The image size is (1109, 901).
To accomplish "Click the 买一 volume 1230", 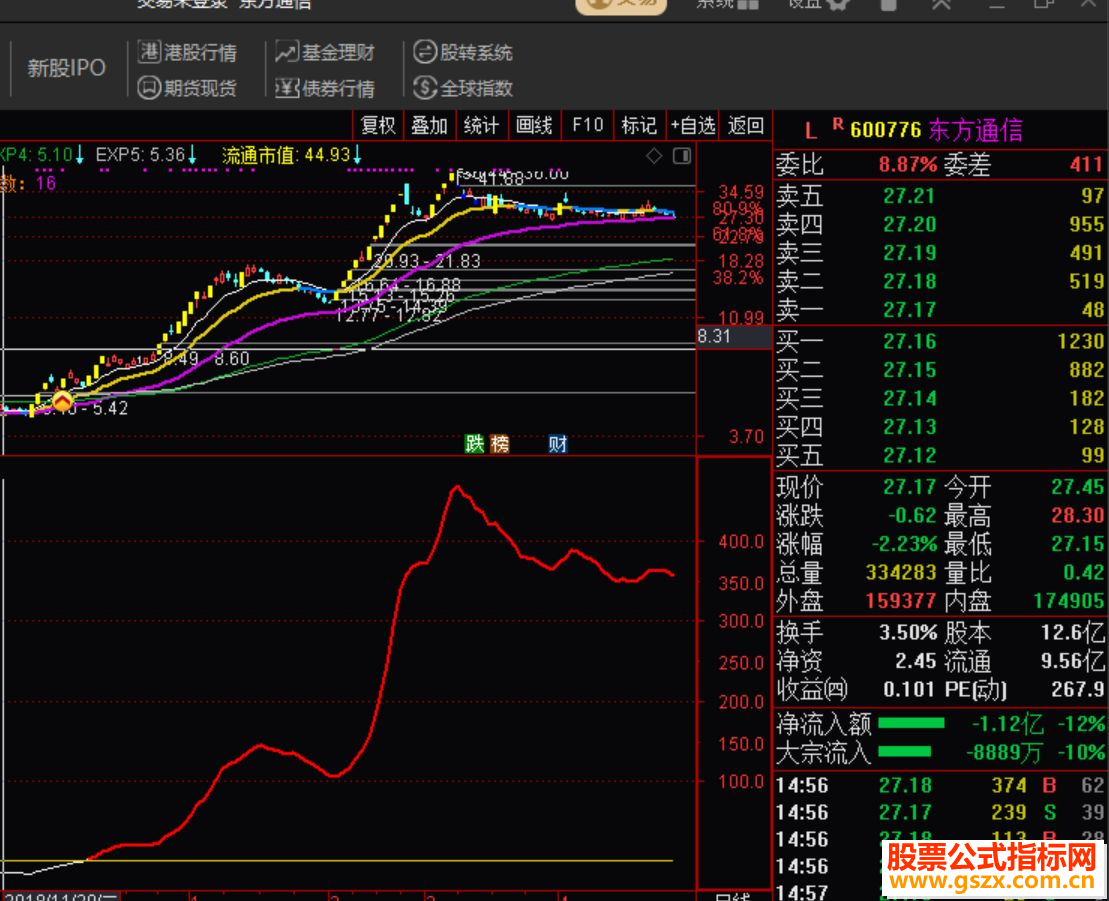I will [x=1081, y=342].
